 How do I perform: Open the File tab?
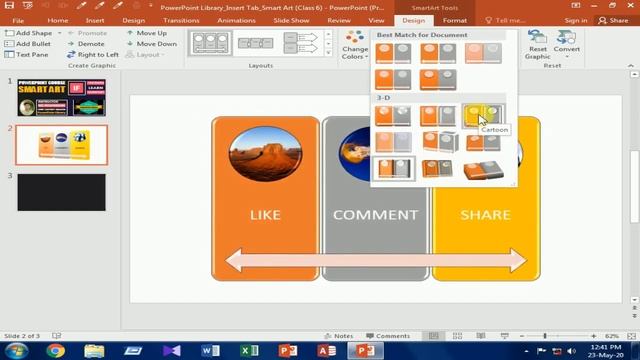point(18,20)
